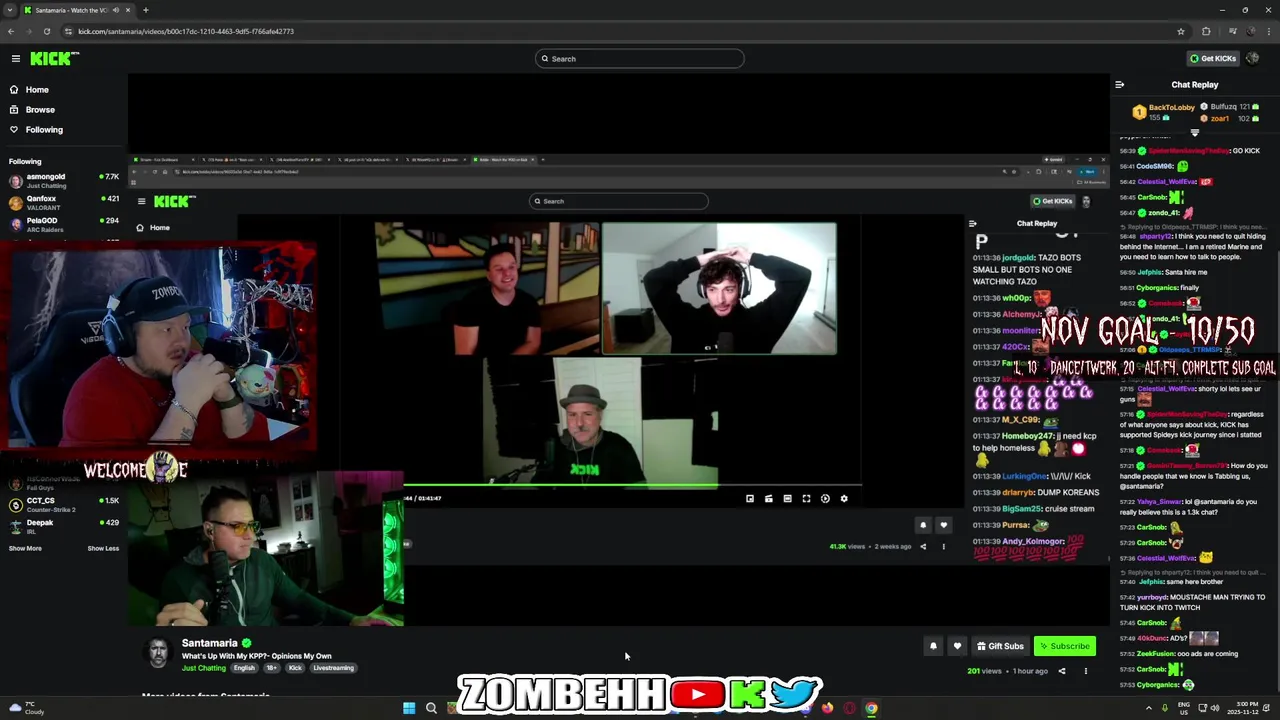Toggle inner video follow heart
Viewport: 1280px width, 720px height.
point(943,525)
